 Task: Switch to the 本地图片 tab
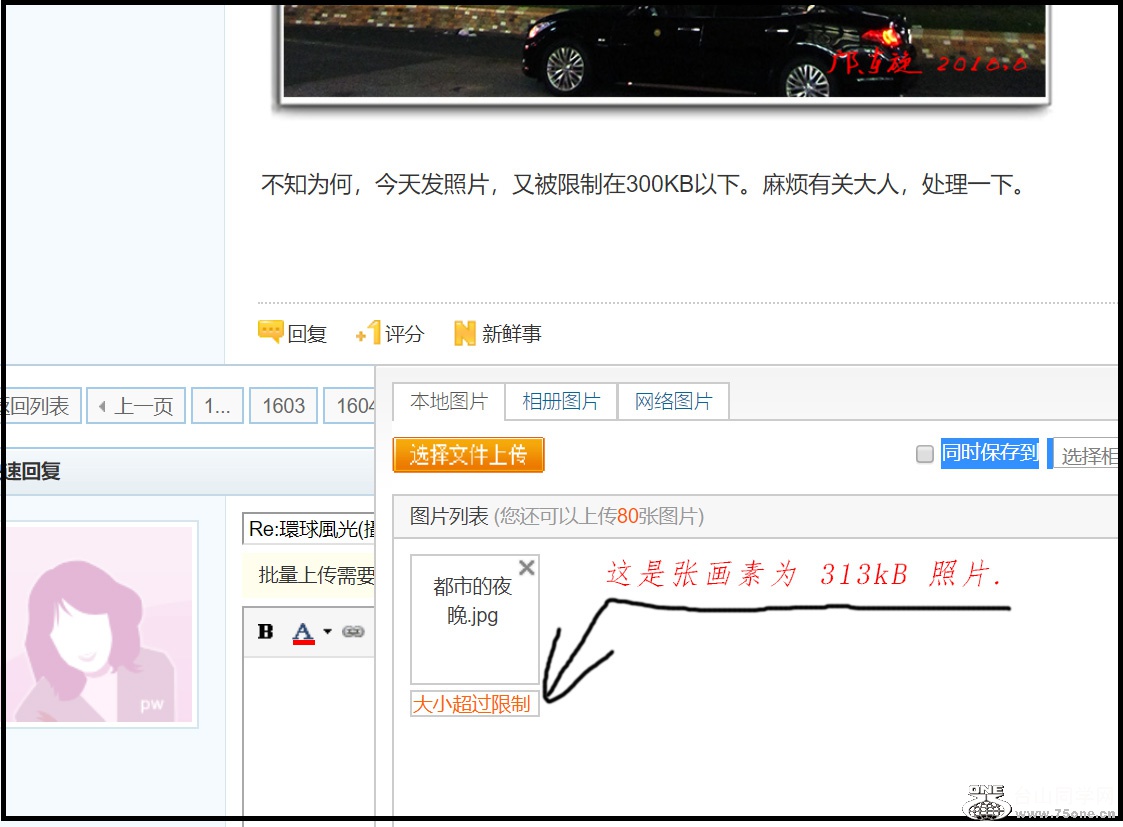point(449,402)
